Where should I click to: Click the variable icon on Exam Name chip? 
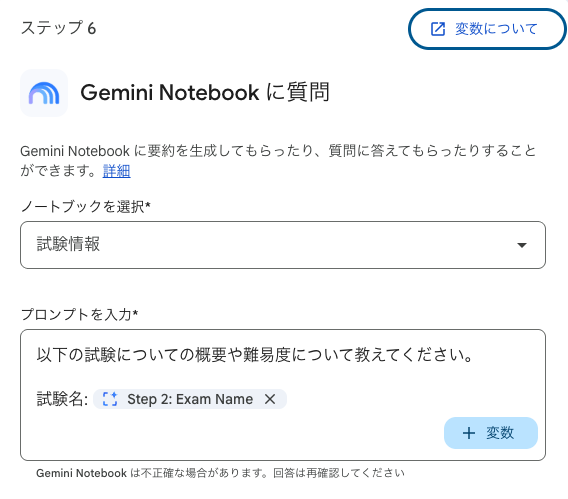click(x=110, y=399)
